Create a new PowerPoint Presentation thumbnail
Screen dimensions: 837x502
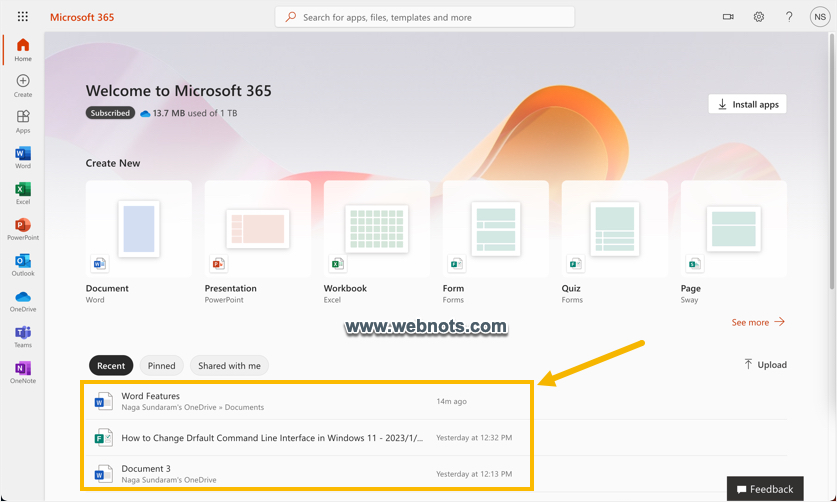tap(258, 229)
